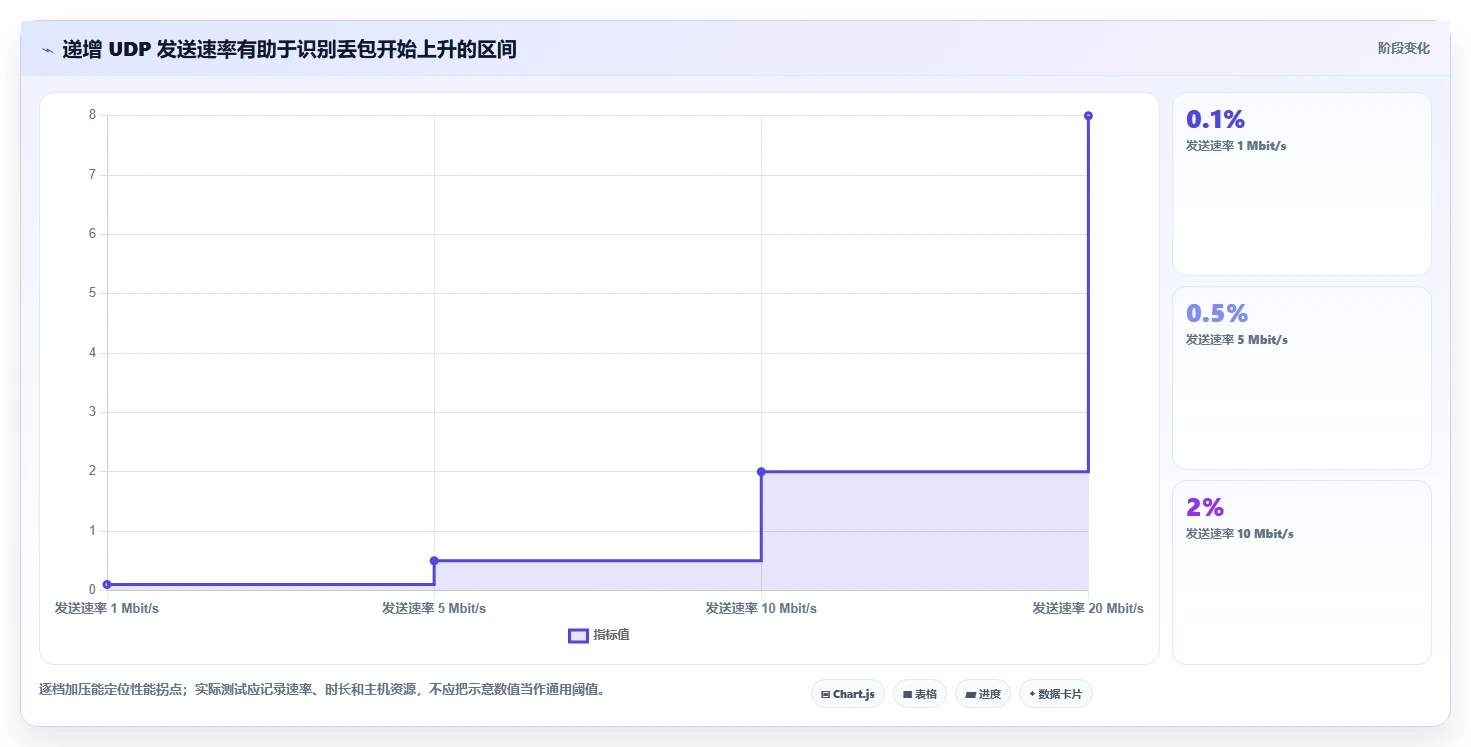Click the 进度 tag pill

pyautogui.click(x=983, y=694)
